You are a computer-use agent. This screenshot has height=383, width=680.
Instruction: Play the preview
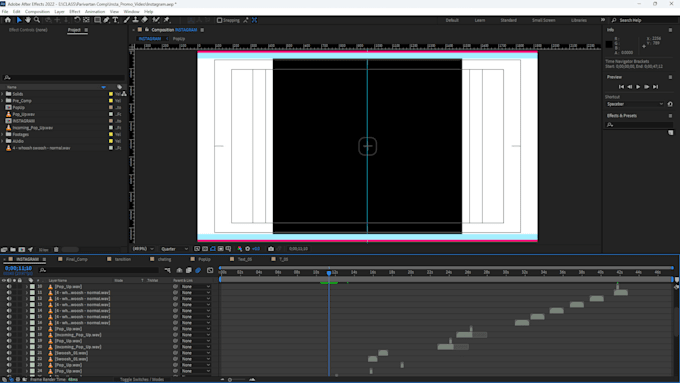(638, 87)
